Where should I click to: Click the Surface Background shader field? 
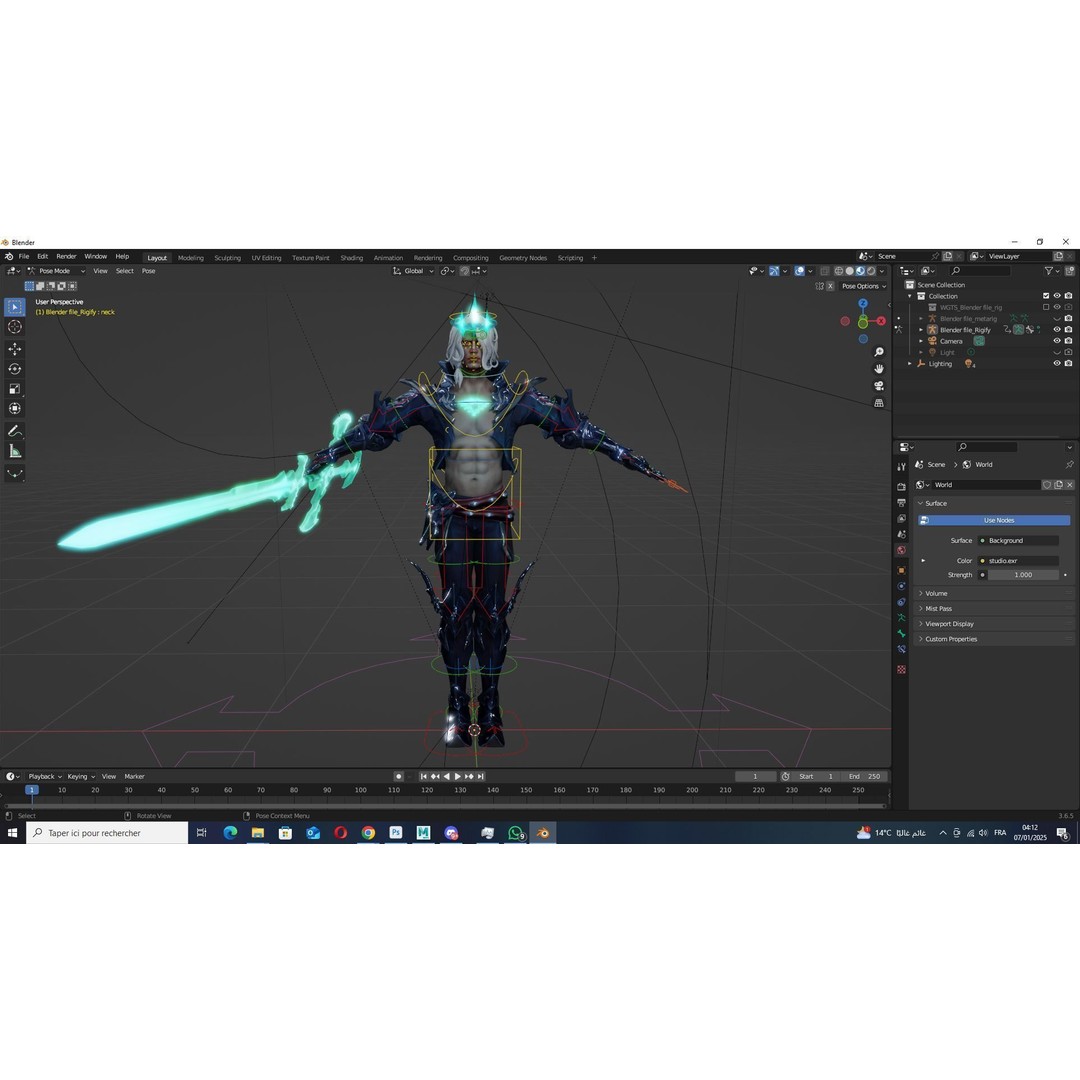pyautogui.click(x=1019, y=541)
